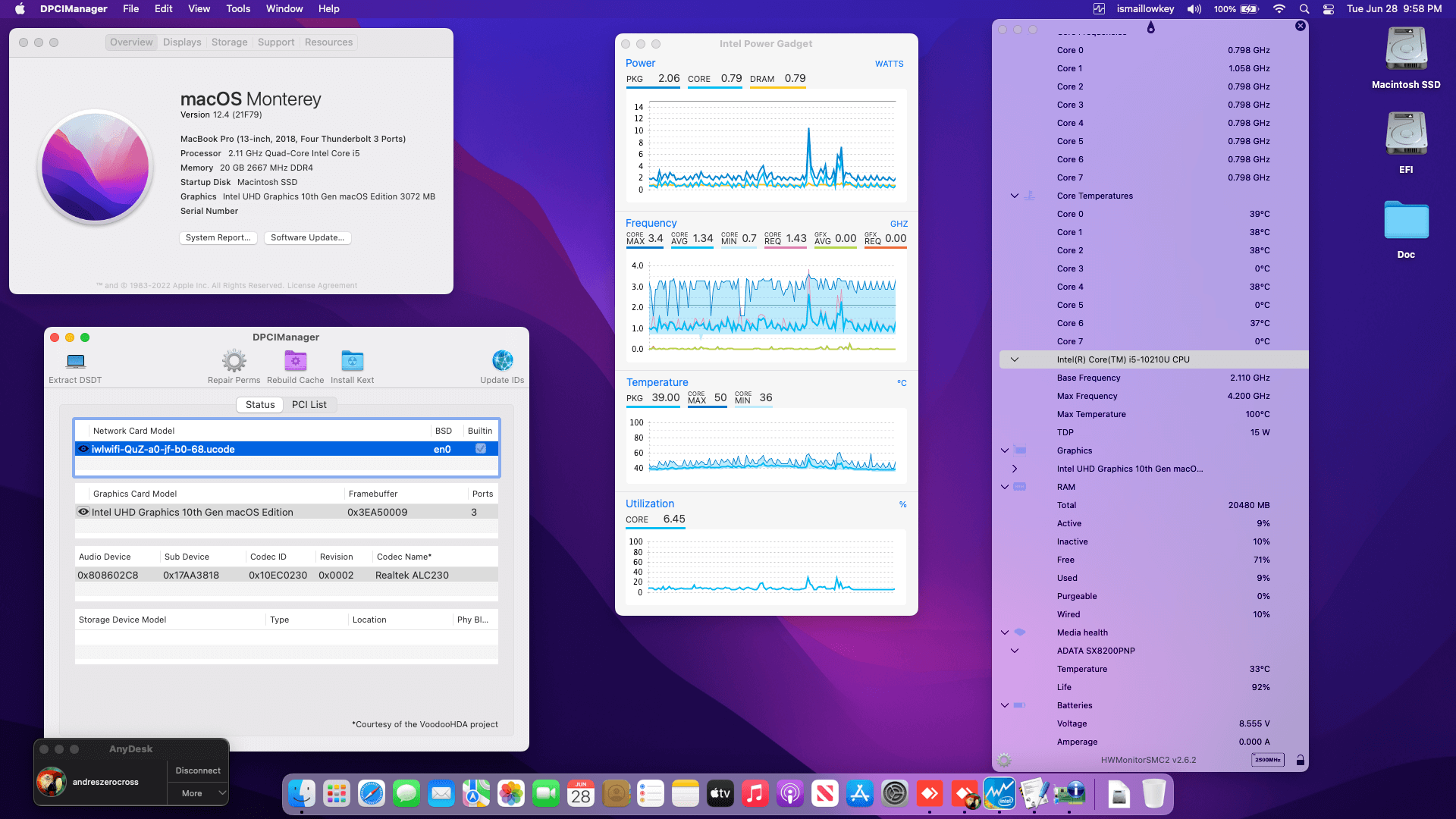1456x819 pixels.
Task: Click the Storage Device Model column header
Action: 170,620
